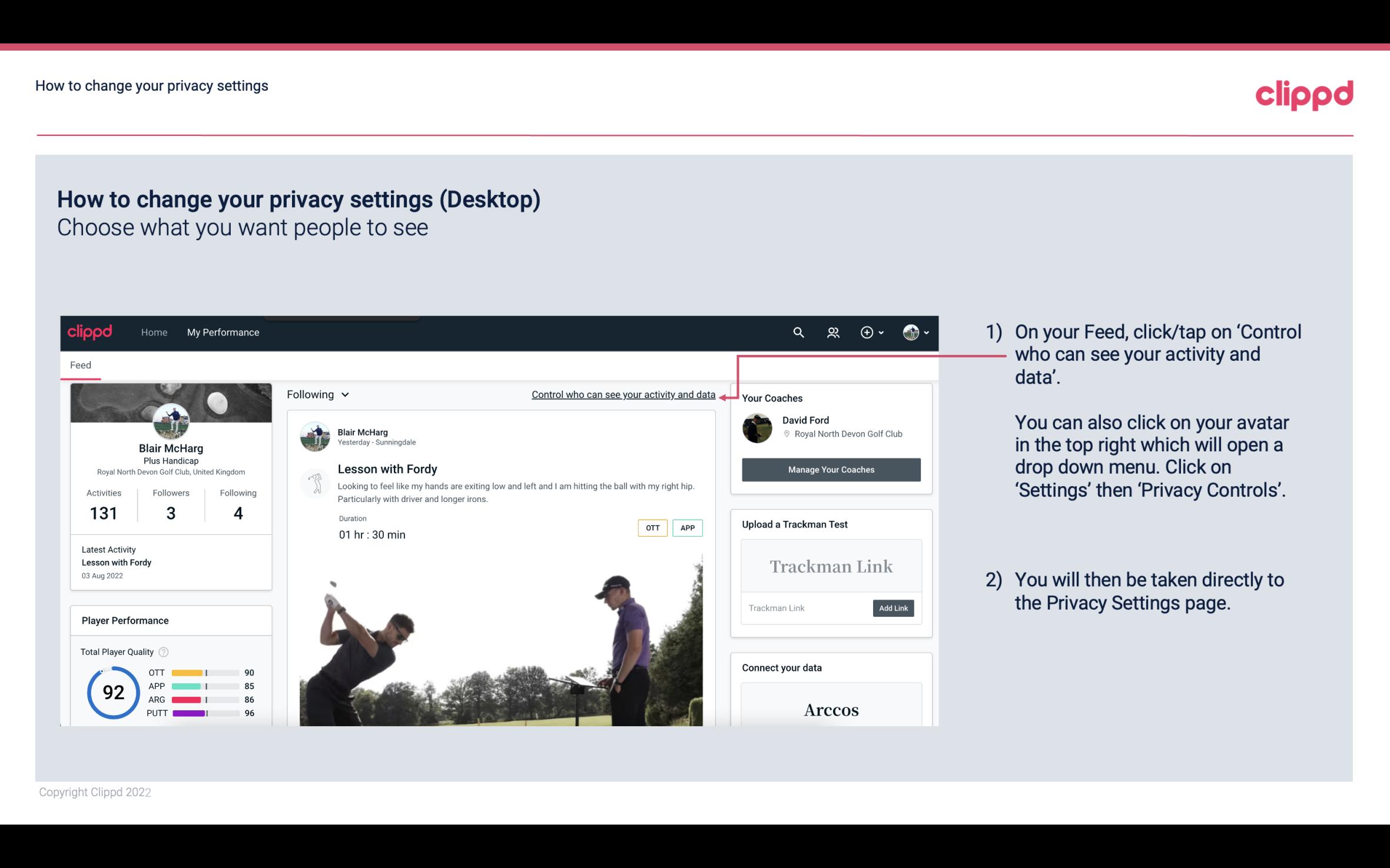Toggle Player Performance section visibility
Screen dimensions: 1390x868
[x=125, y=619]
